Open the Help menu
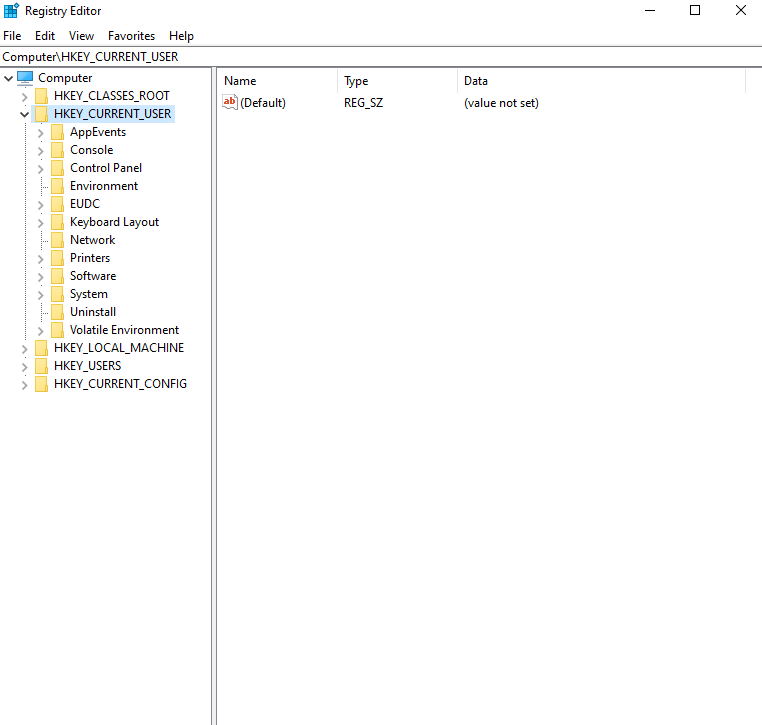Screen dimensions: 762x725 click(181, 36)
